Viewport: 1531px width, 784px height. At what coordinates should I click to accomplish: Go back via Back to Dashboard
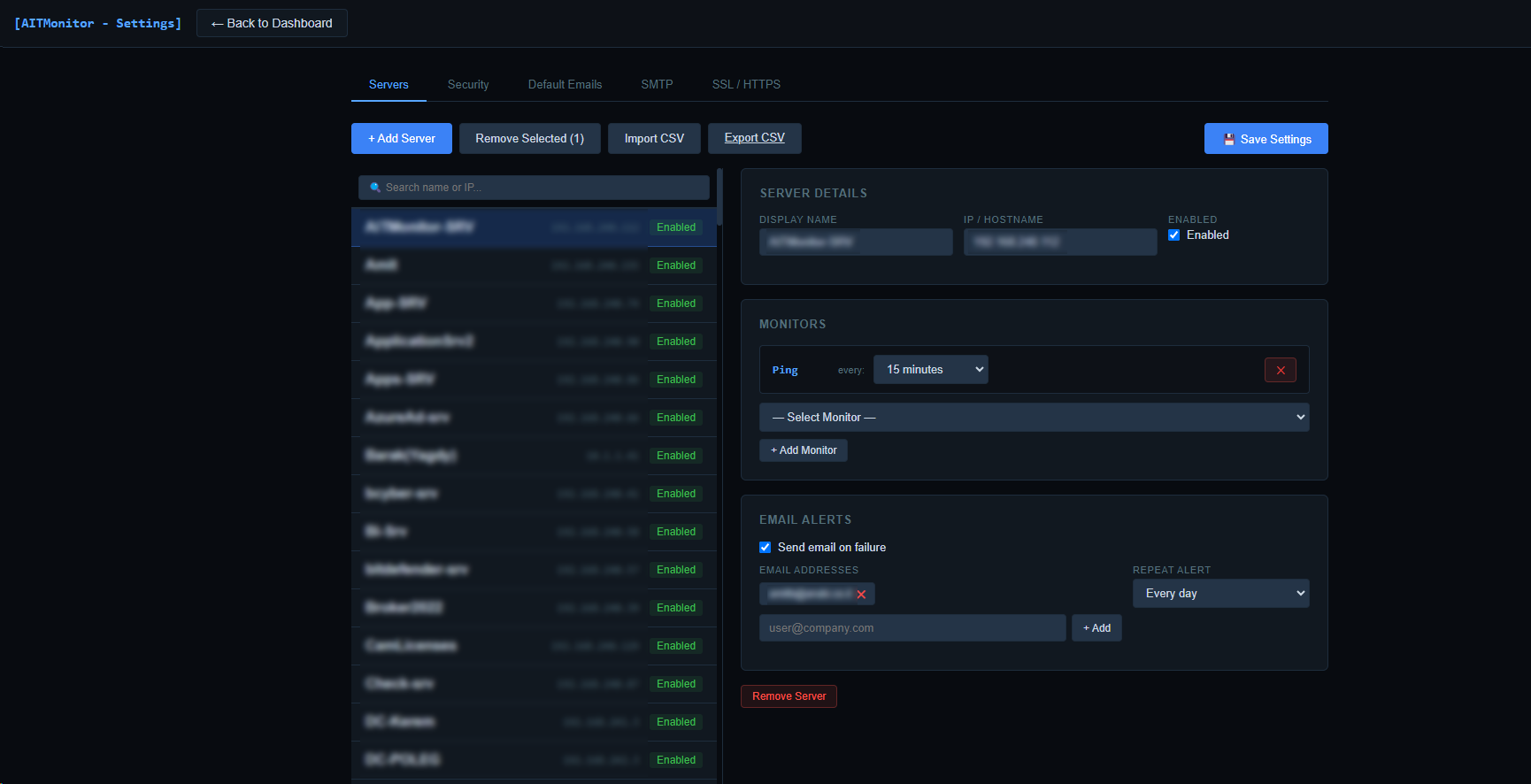click(272, 23)
